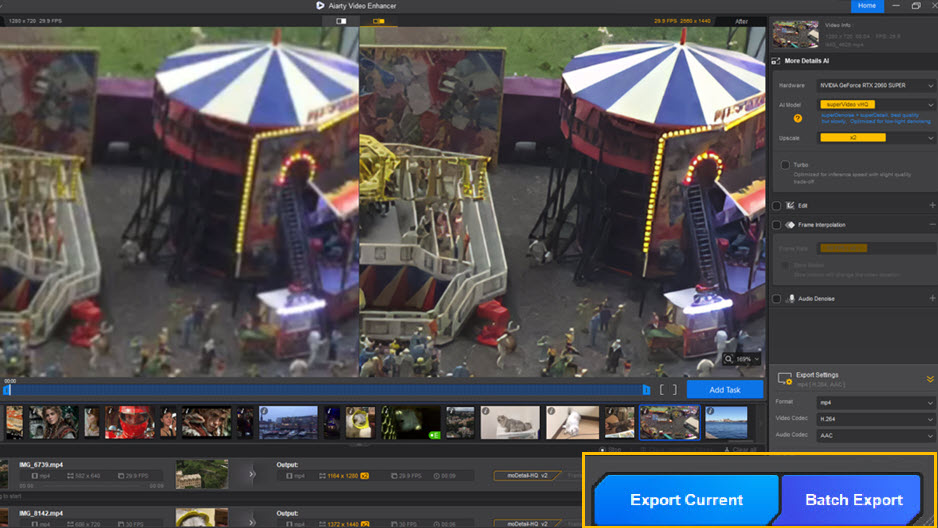Collapse Export Settings with double chevron

tap(930, 379)
